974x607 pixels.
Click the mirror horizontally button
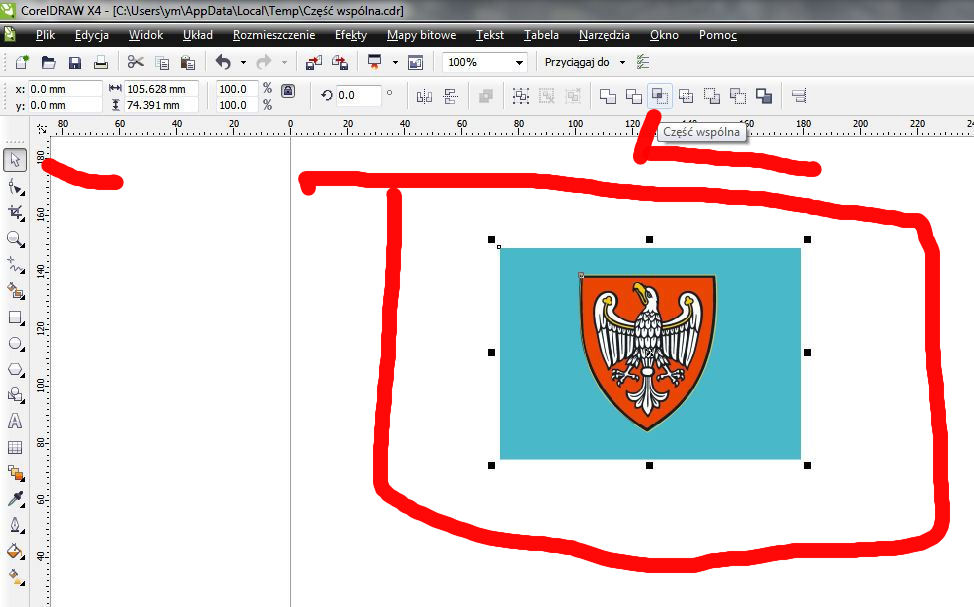point(424,96)
